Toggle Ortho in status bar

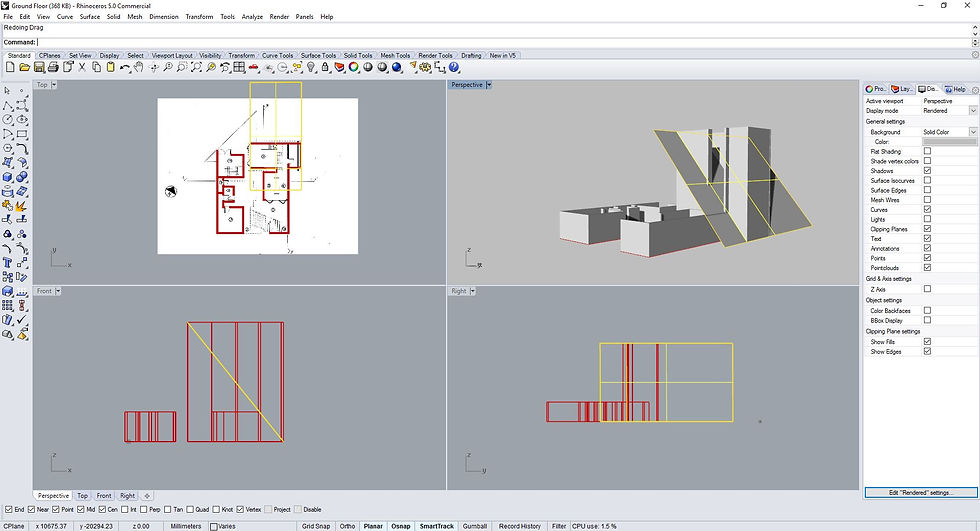(x=348, y=526)
